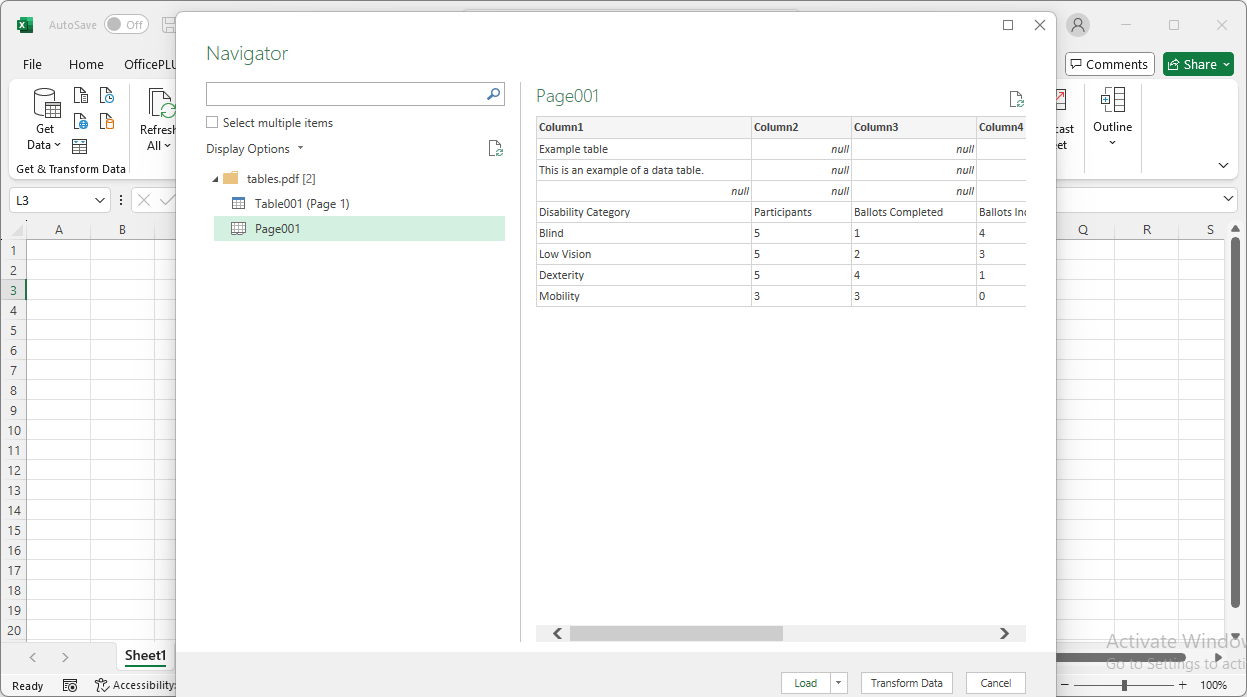Image resolution: width=1247 pixels, height=697 pixels.
Task: Enable the Select multiple items checkbox
Action: [x=211, y=122]
